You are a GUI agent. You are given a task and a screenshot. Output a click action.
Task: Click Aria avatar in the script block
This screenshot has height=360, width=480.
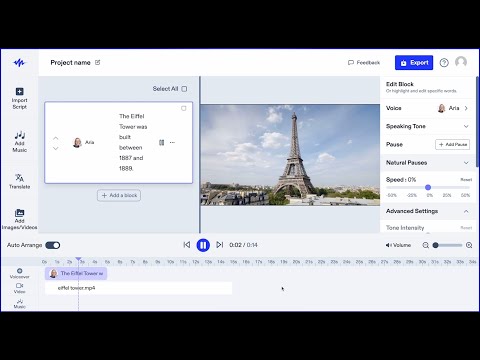tap(77, 142)
